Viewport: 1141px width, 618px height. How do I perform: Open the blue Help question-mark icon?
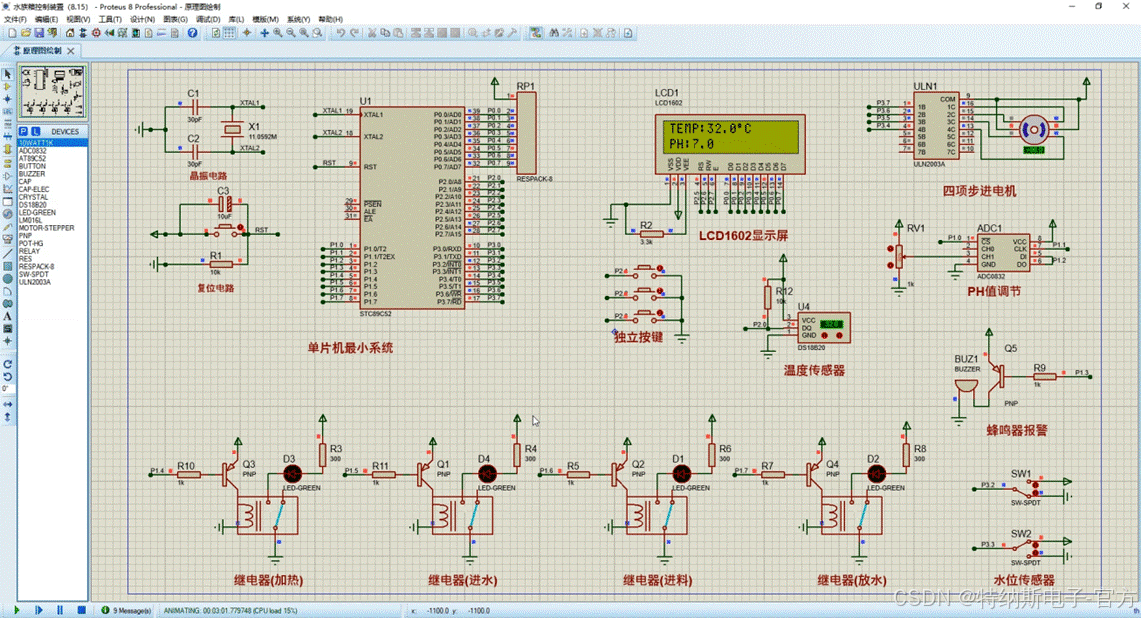click(192, 33)
